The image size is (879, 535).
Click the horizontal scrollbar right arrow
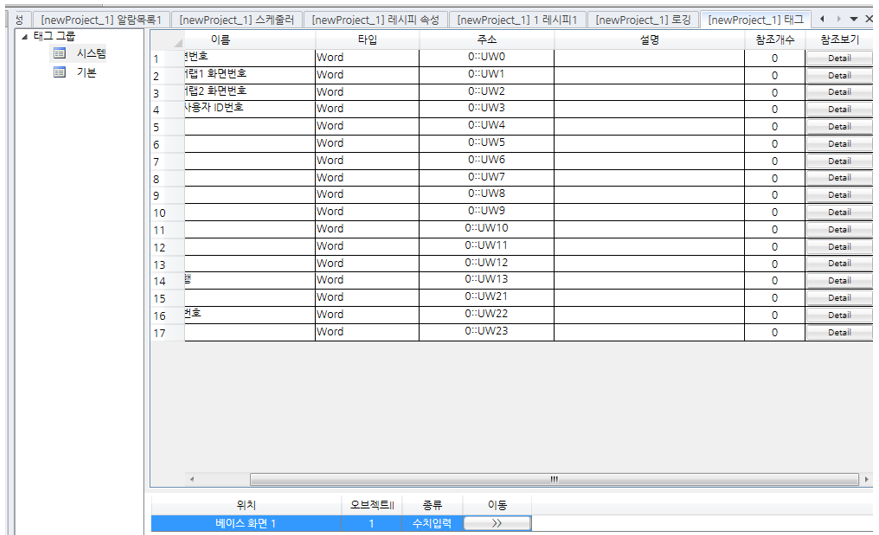click(867, 479)
